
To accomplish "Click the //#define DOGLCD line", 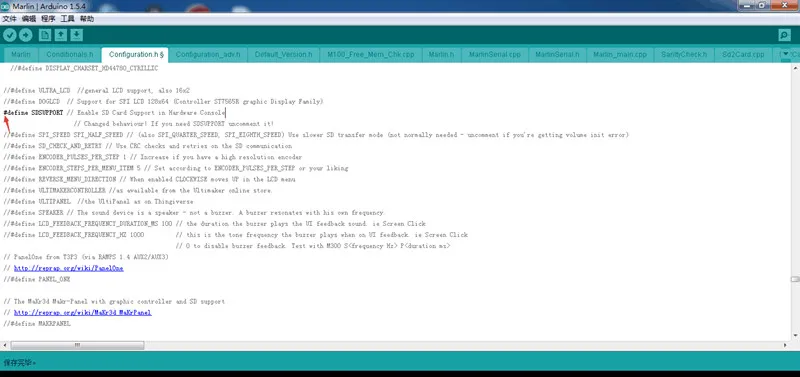I will [163, 102].
